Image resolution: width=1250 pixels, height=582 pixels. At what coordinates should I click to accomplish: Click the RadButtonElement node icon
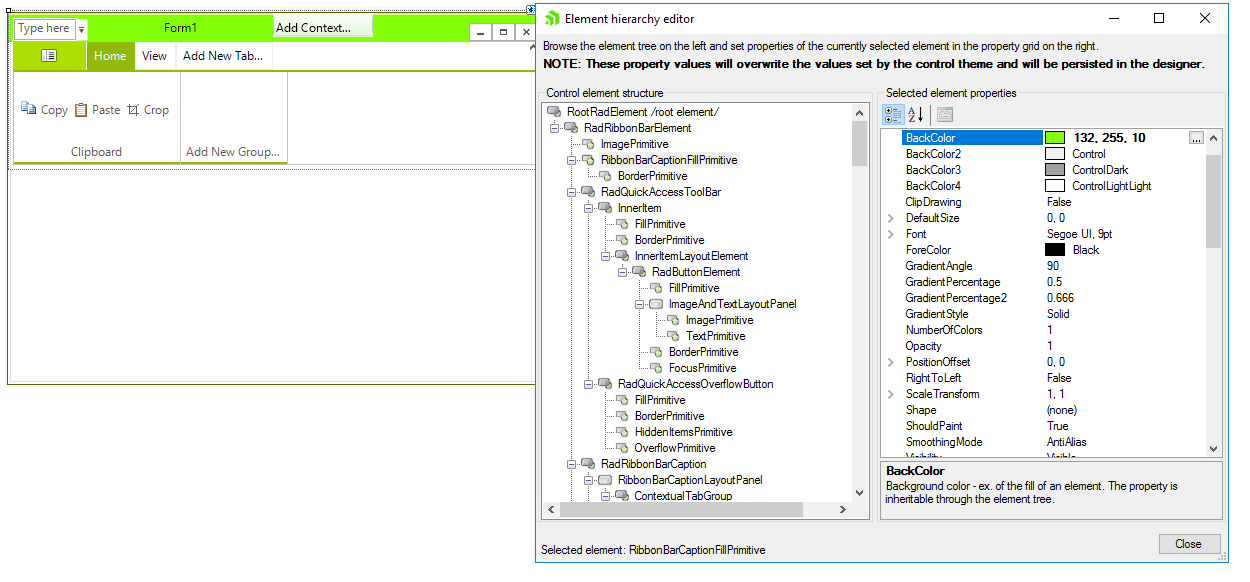point(639,272)
